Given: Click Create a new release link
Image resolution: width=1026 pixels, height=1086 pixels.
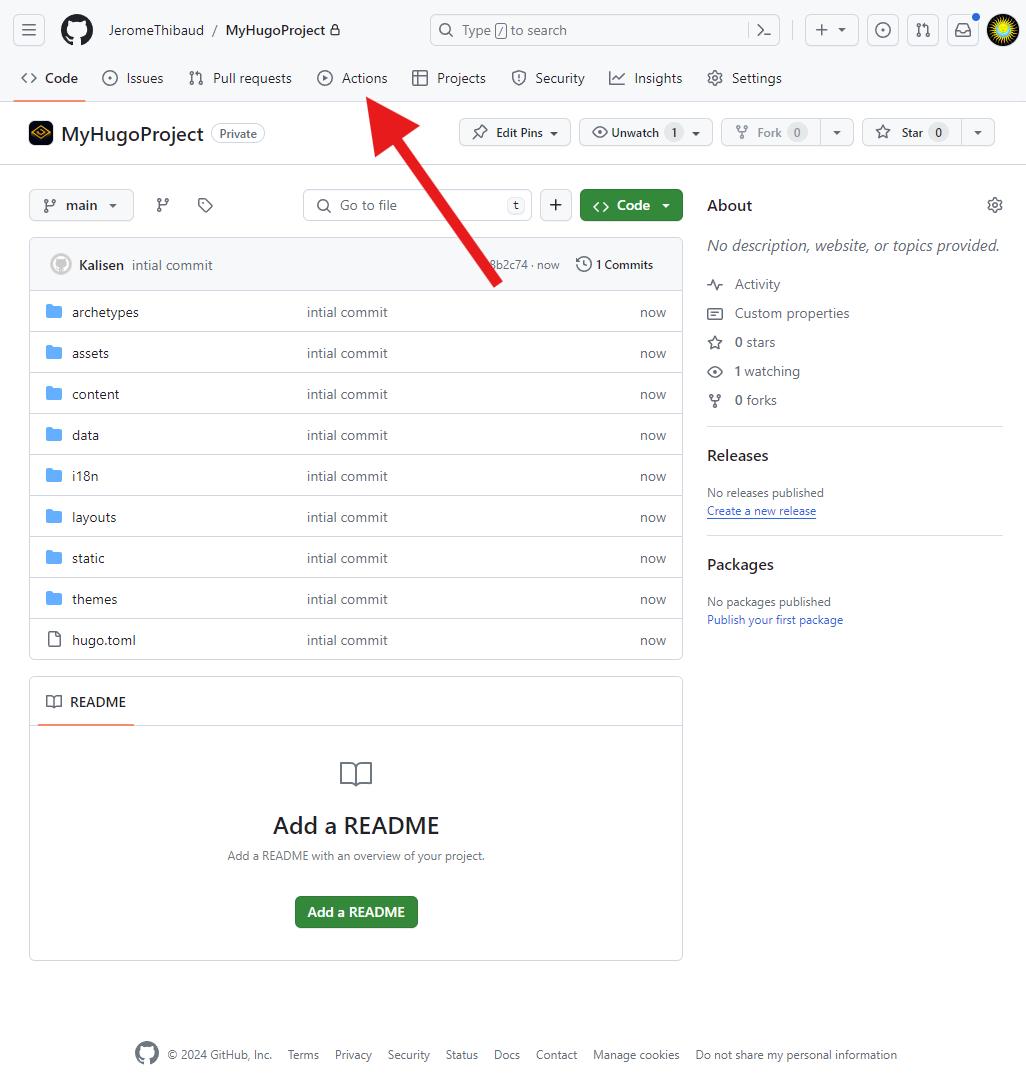Looking at the screenshot, I should click(x=761, y=510).
